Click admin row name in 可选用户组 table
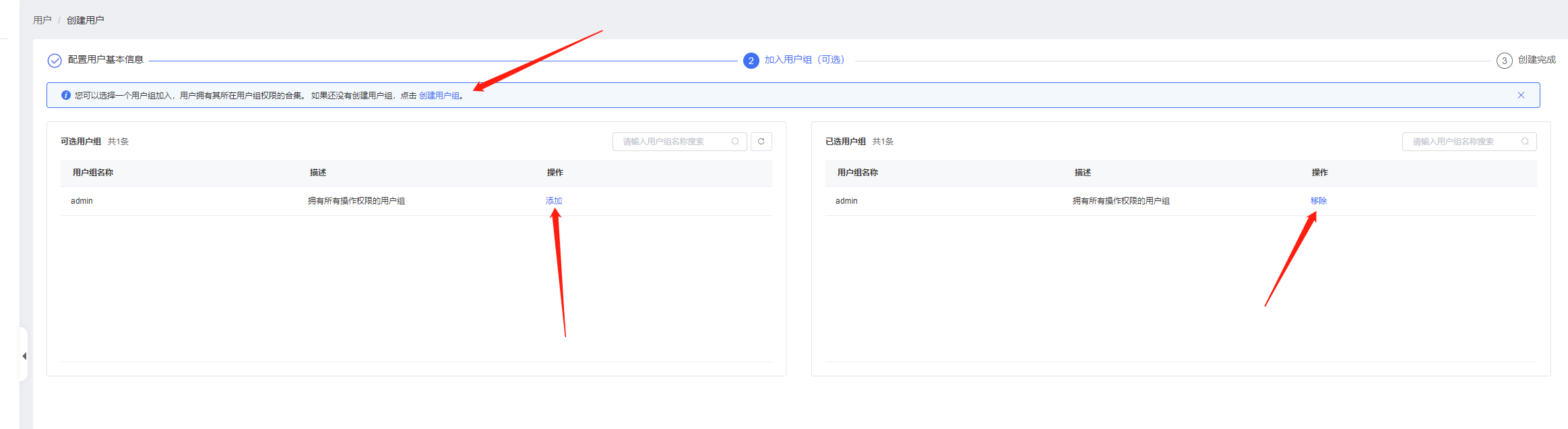 coord(82,201)
